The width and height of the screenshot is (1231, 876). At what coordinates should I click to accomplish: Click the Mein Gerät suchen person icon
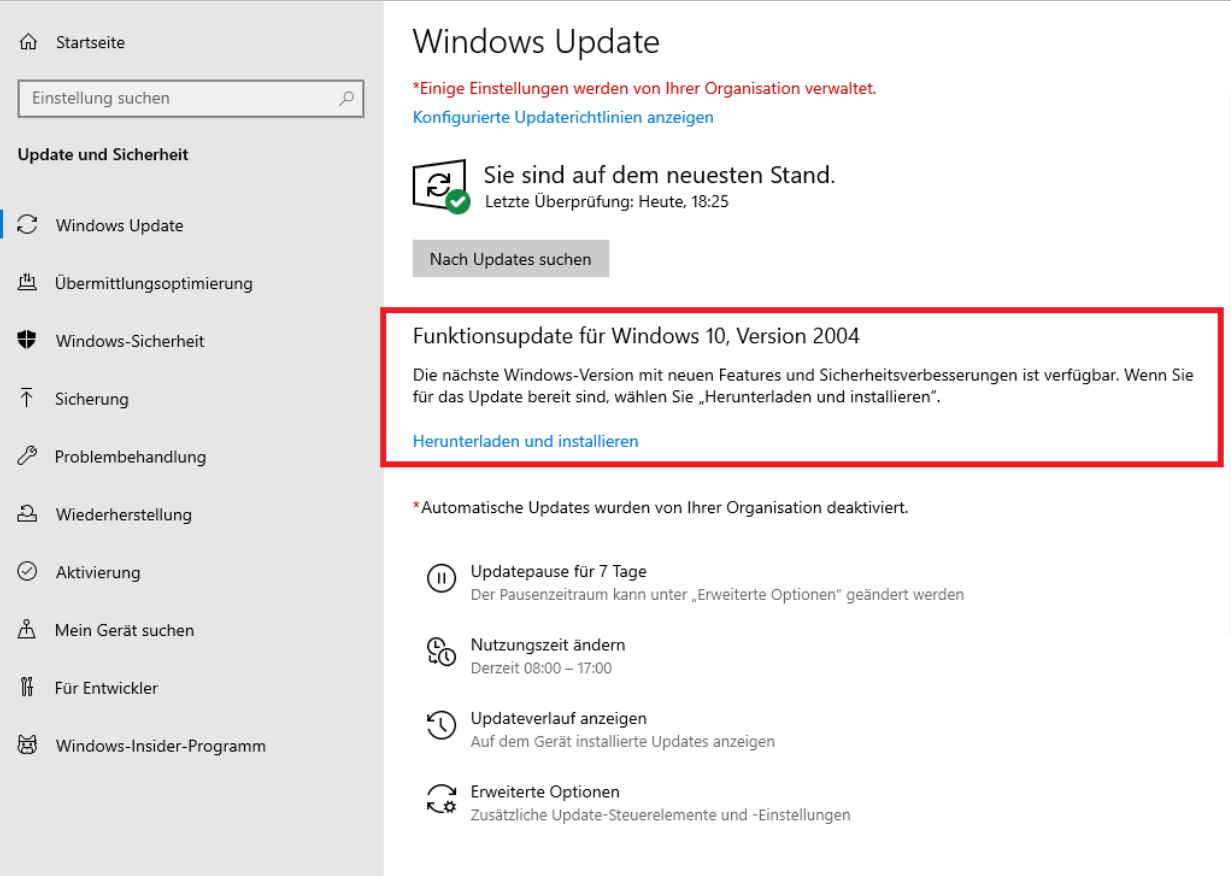(28, 630)
